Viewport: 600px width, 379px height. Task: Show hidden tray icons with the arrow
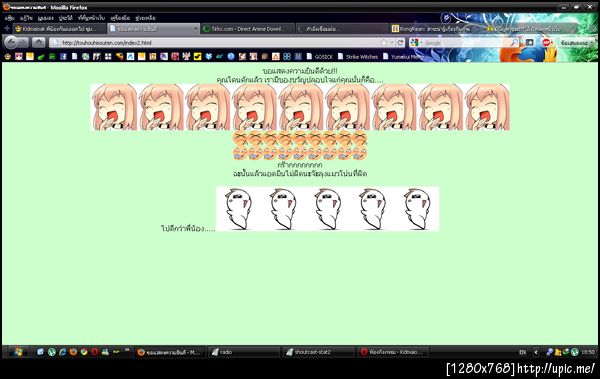[536, 352]
